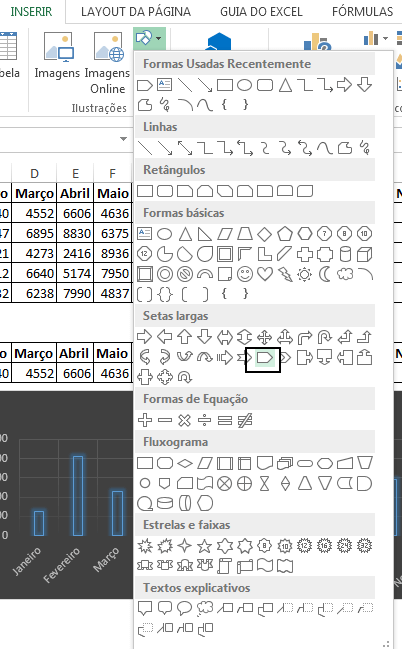This screenshot has width=402, height=649.
Task: Pick the rounded rectangle in Retângulos
Action: coord(165,191)
